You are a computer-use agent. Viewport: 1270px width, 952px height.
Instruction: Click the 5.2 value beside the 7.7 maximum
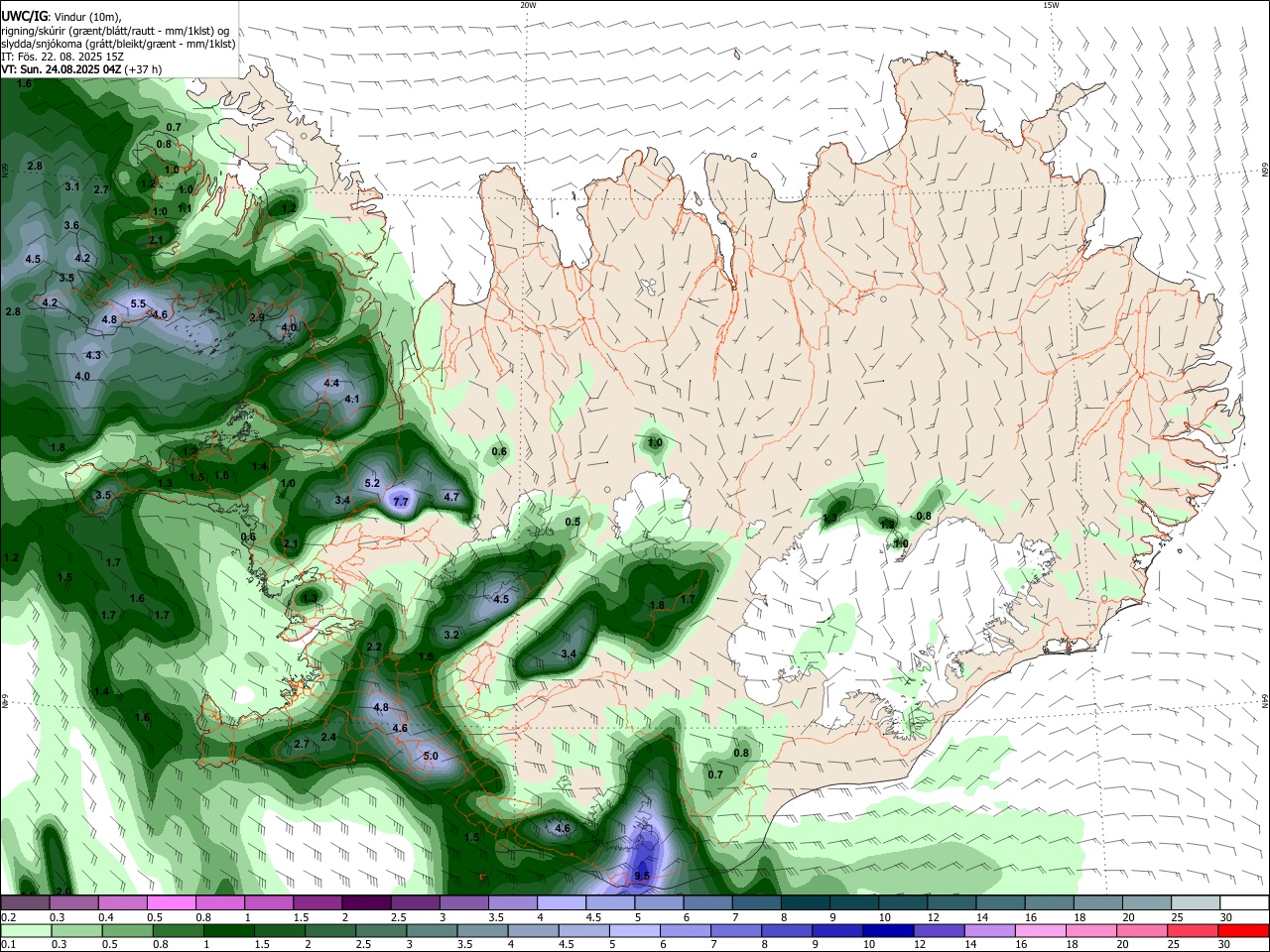[x=372, y=484]
